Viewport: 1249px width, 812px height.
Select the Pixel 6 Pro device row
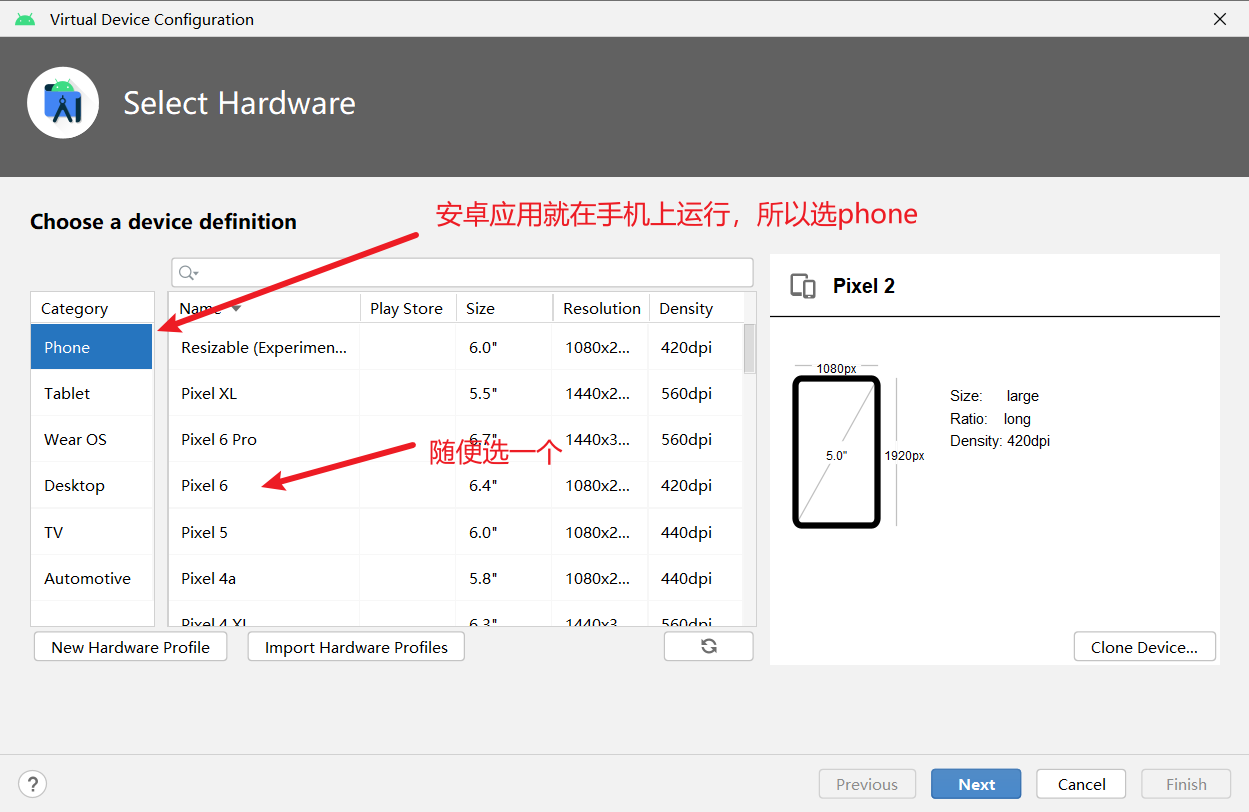456,439
